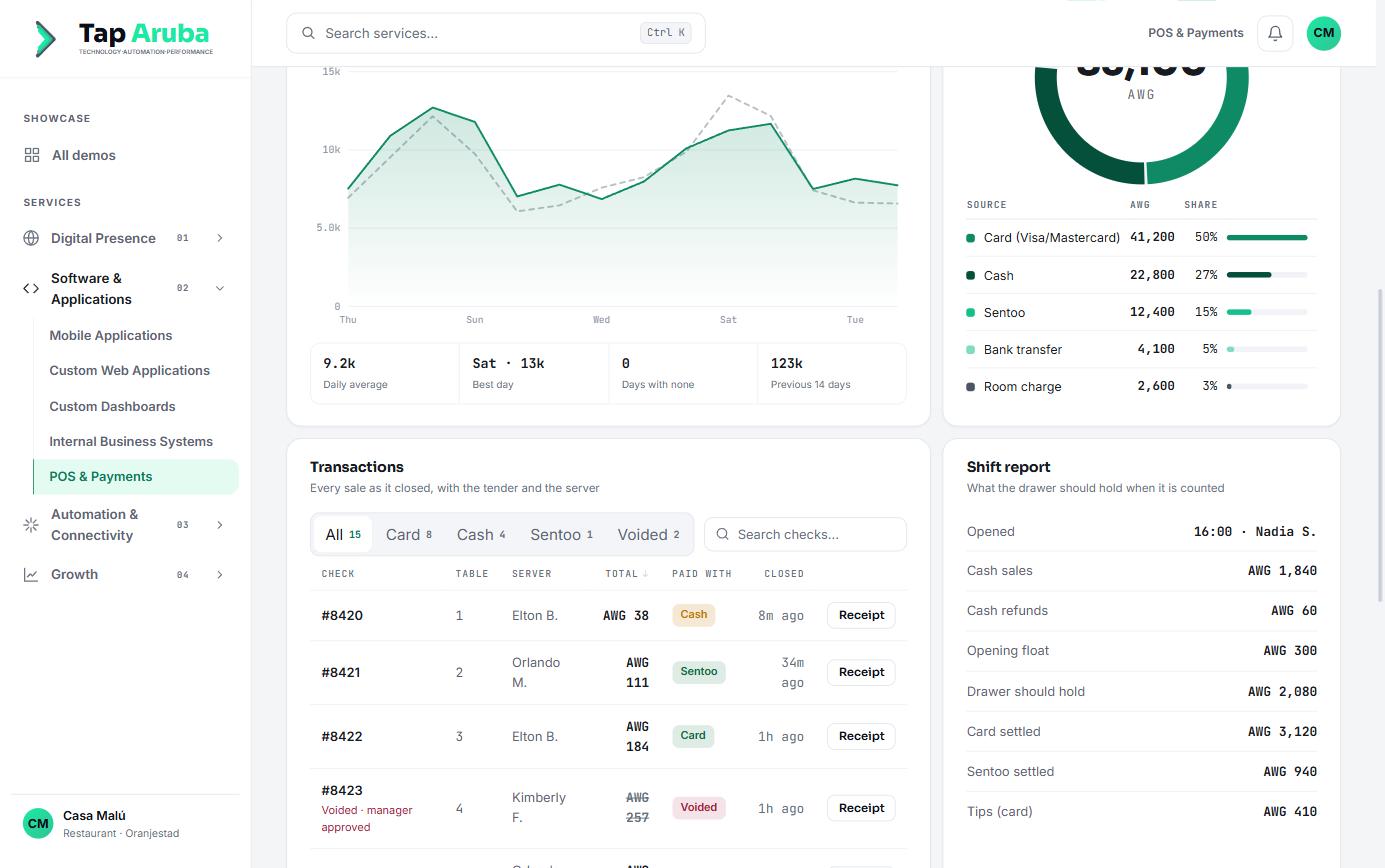Click the Card (Visa/Mastercard) share bar
The width and height of the screenshot is (1385, 868).
(x=1267, y=238)
